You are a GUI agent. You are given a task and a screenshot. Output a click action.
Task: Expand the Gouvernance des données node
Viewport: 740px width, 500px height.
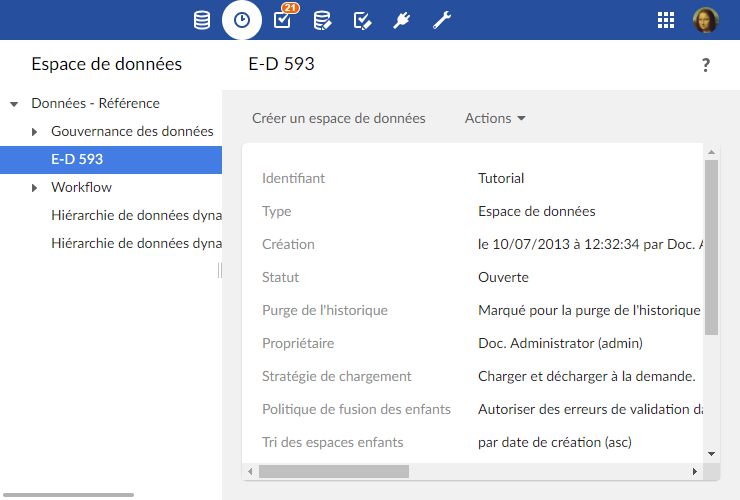[x=34, y=132]
